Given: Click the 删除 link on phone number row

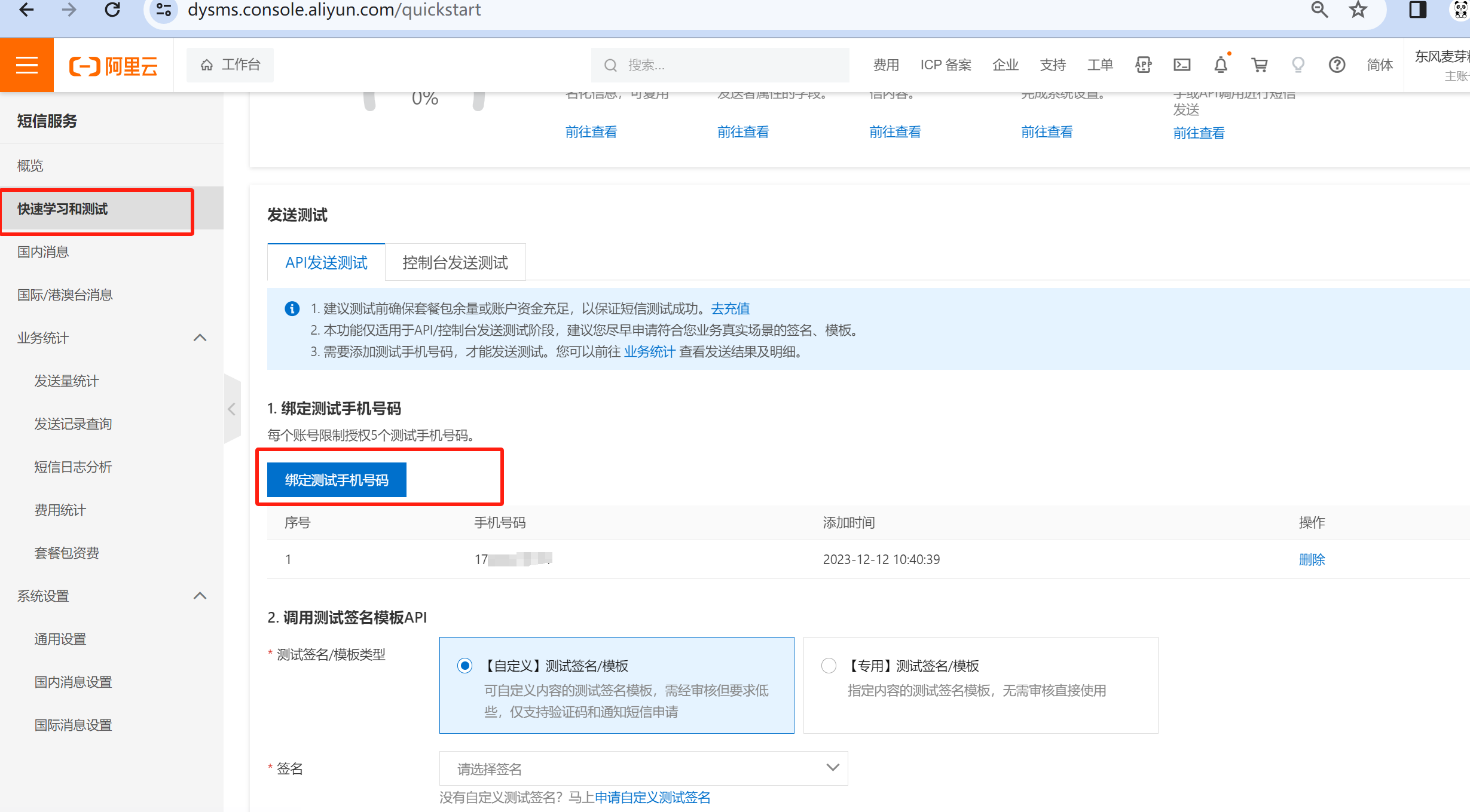Looking at the screenshot, I should (x=1312, y=559).
